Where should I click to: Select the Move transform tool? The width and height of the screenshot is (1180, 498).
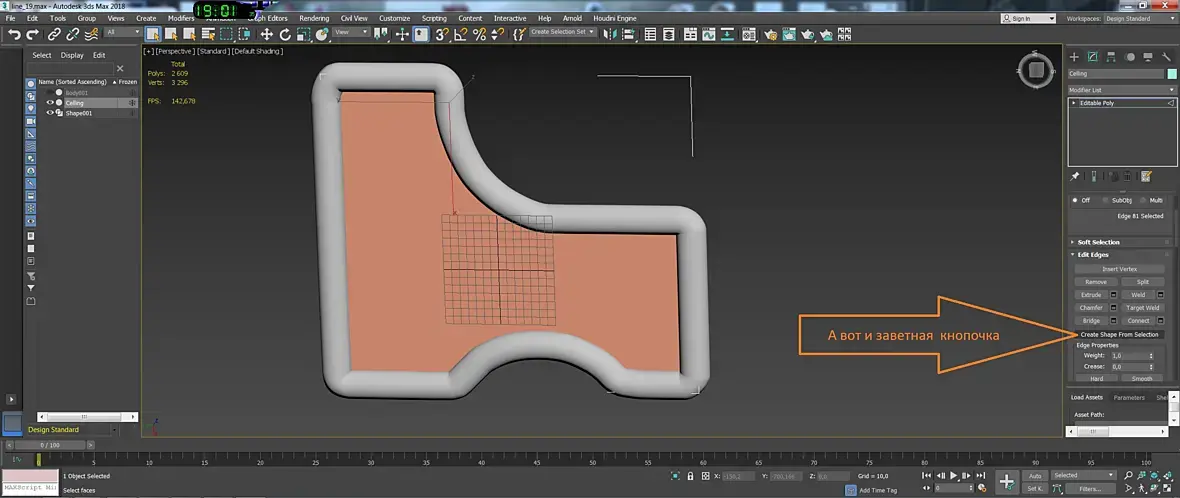(x=266, y=34)
